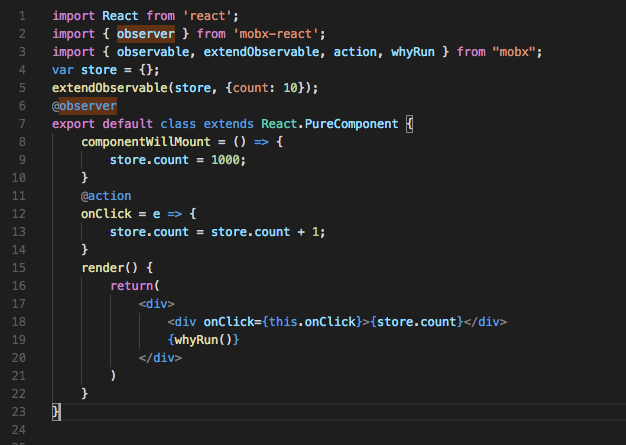Viewport: 626px width, 445px height.
Task: Click 'React.PureComponent' on line 7
Action: click(330, 124)
